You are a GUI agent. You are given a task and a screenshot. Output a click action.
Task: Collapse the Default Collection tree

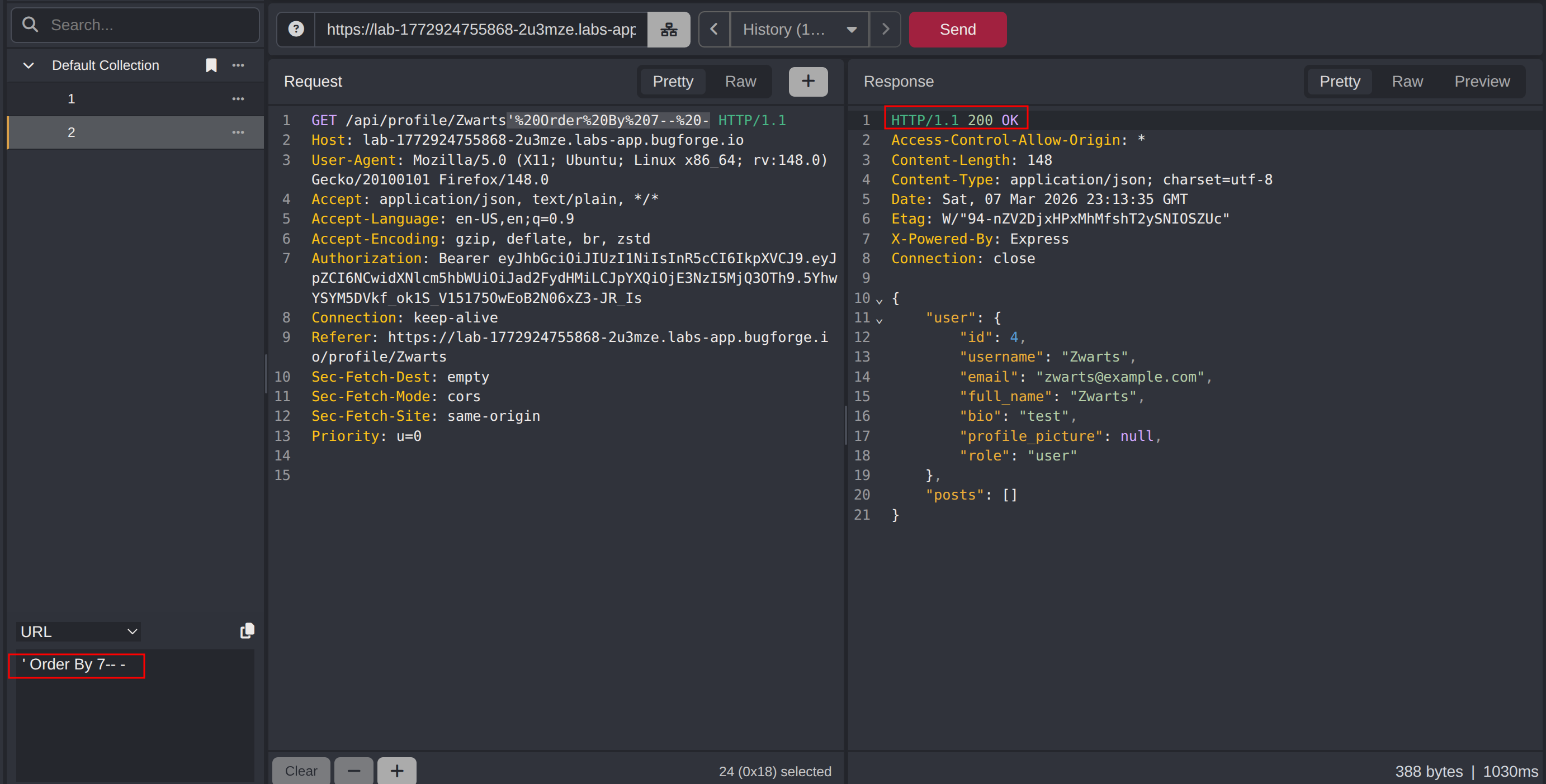[28, 65]
